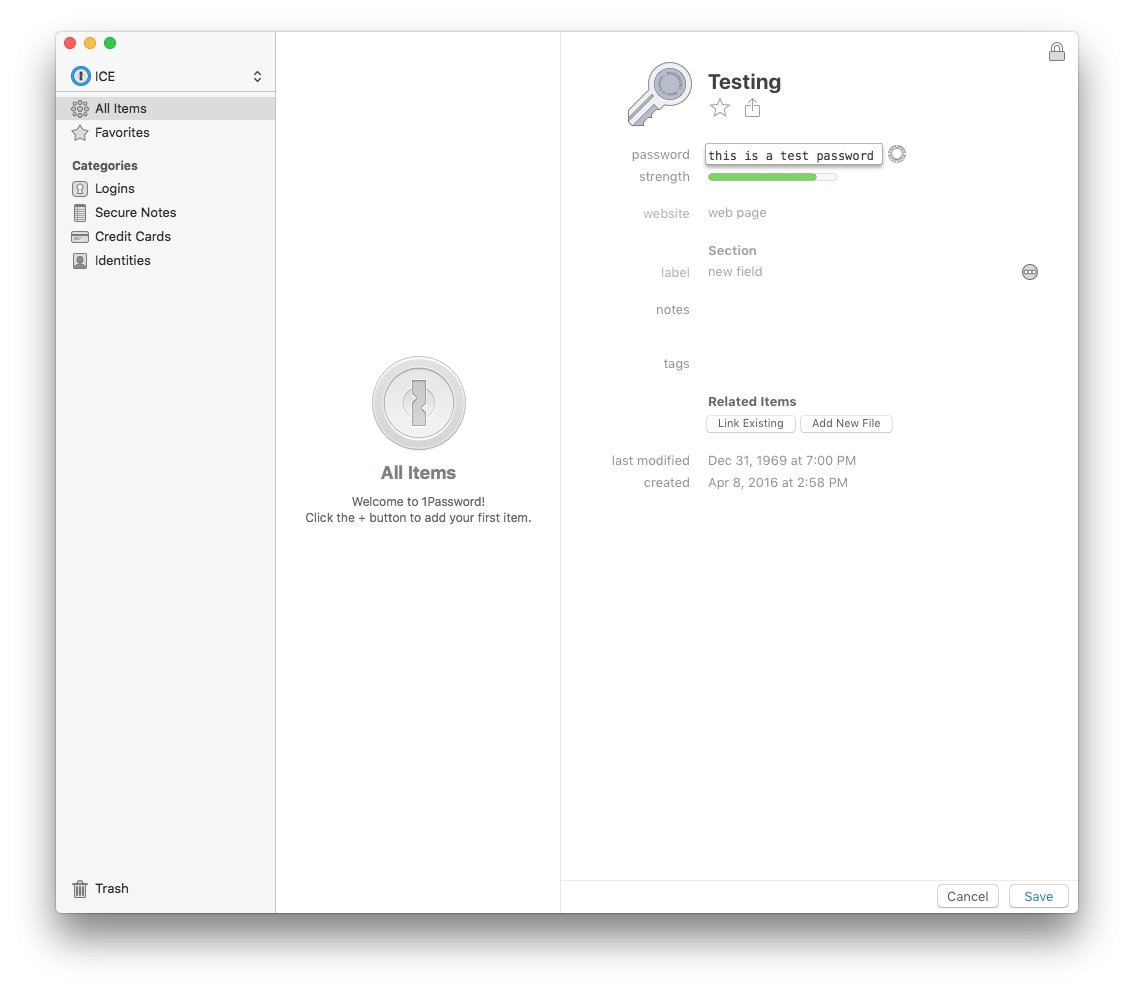Show the Secure Notes category
The width and height of the screenshot is (1134, 993).
tap(166, 213)
